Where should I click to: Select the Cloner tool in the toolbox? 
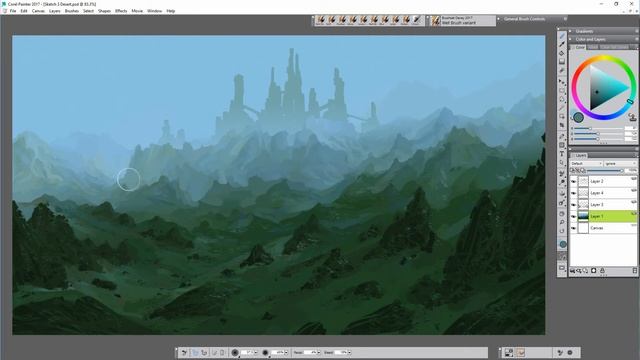[x=562, y=173]
